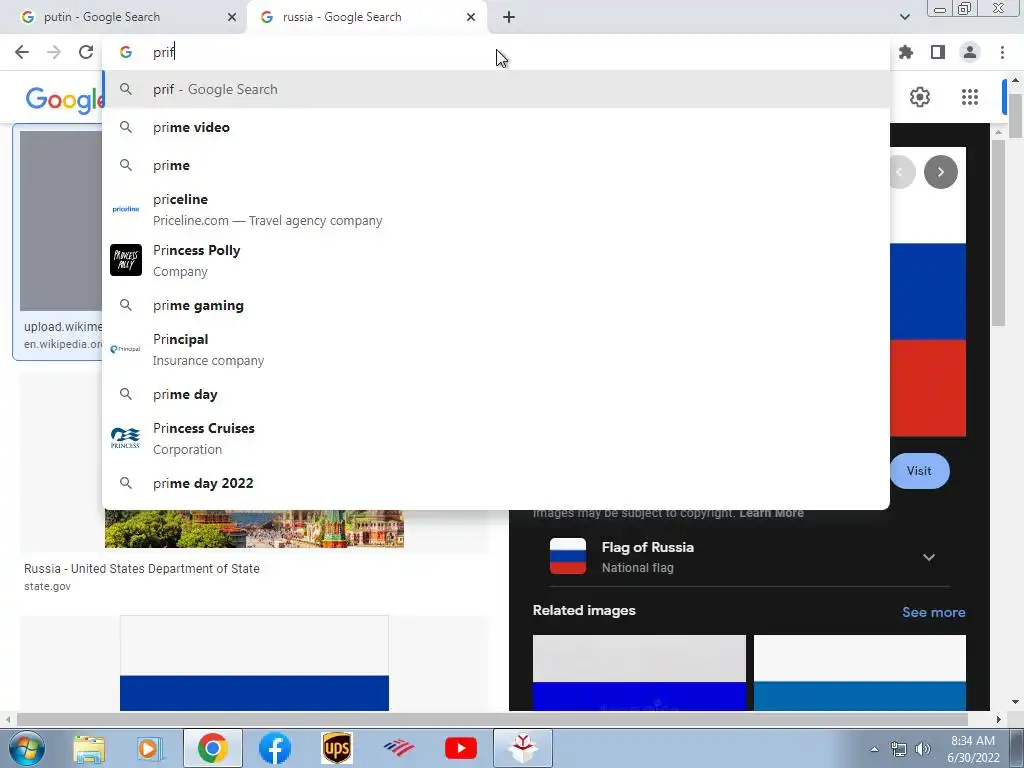Open the Extensions puzzle icon

(x=906, y=52)
